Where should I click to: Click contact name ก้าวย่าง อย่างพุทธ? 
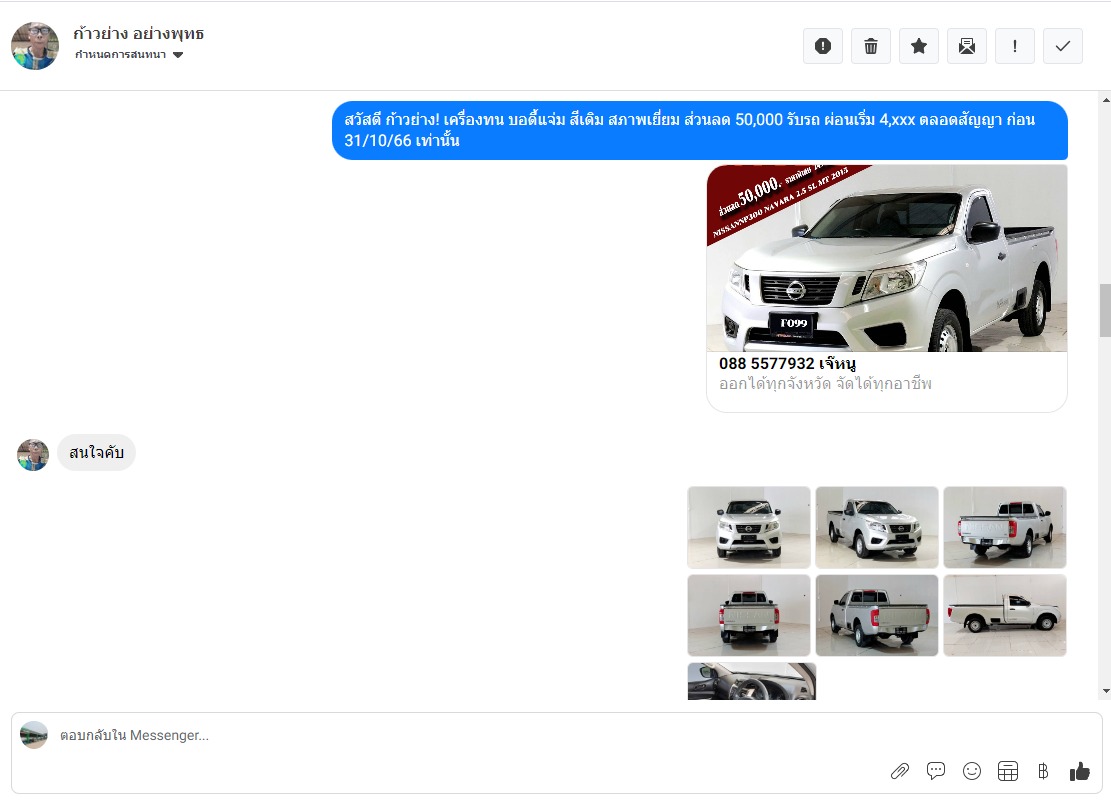pyautogui.click(x=138, y=33)
